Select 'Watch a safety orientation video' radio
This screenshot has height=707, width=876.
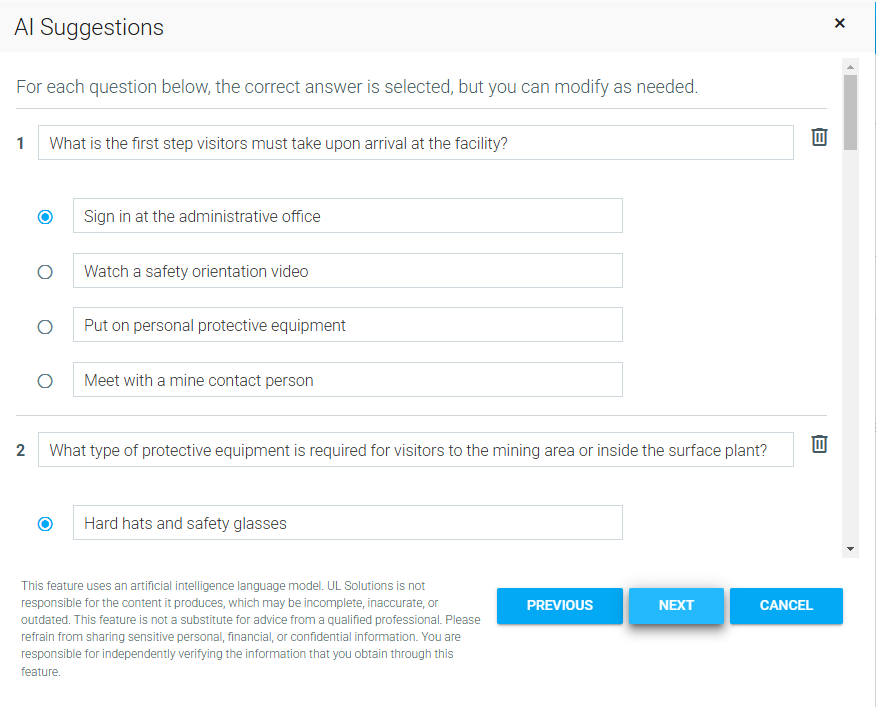45,271
